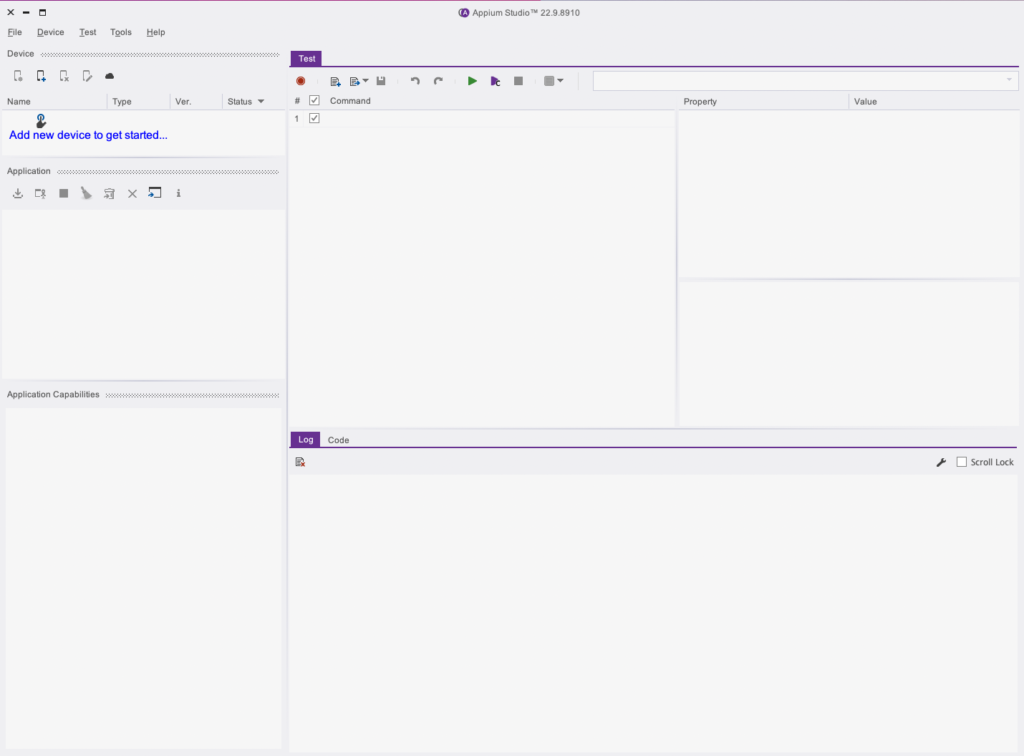Click the application info icon
Image resolution: width=1024 pixels, height=756 pixels.
178,193
